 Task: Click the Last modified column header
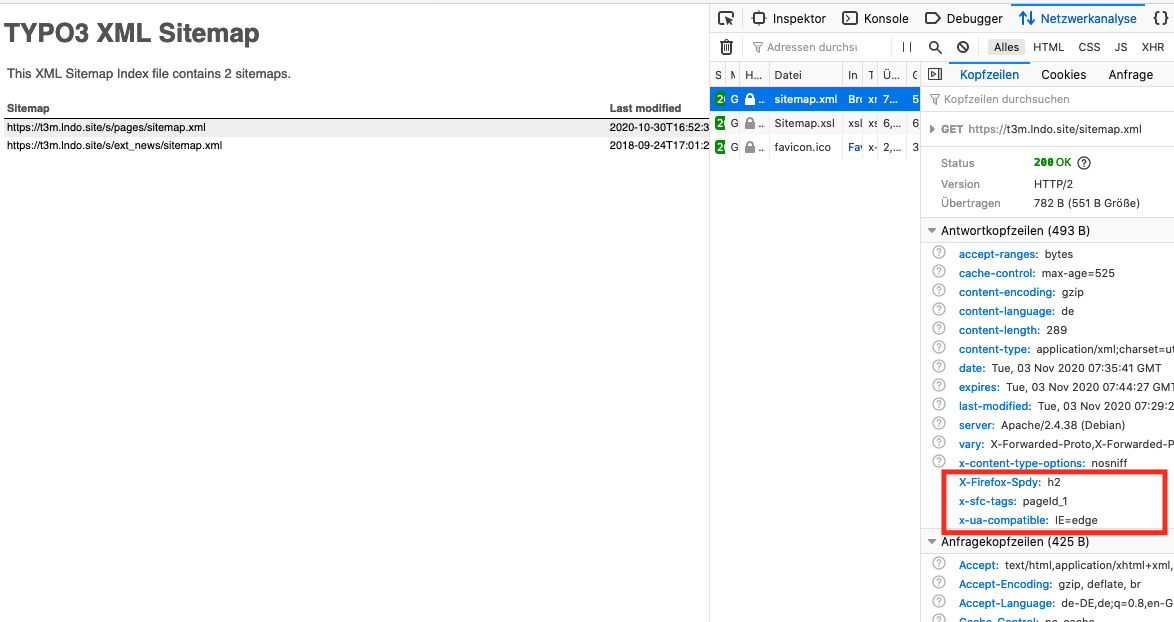click(x=645, y=108)
